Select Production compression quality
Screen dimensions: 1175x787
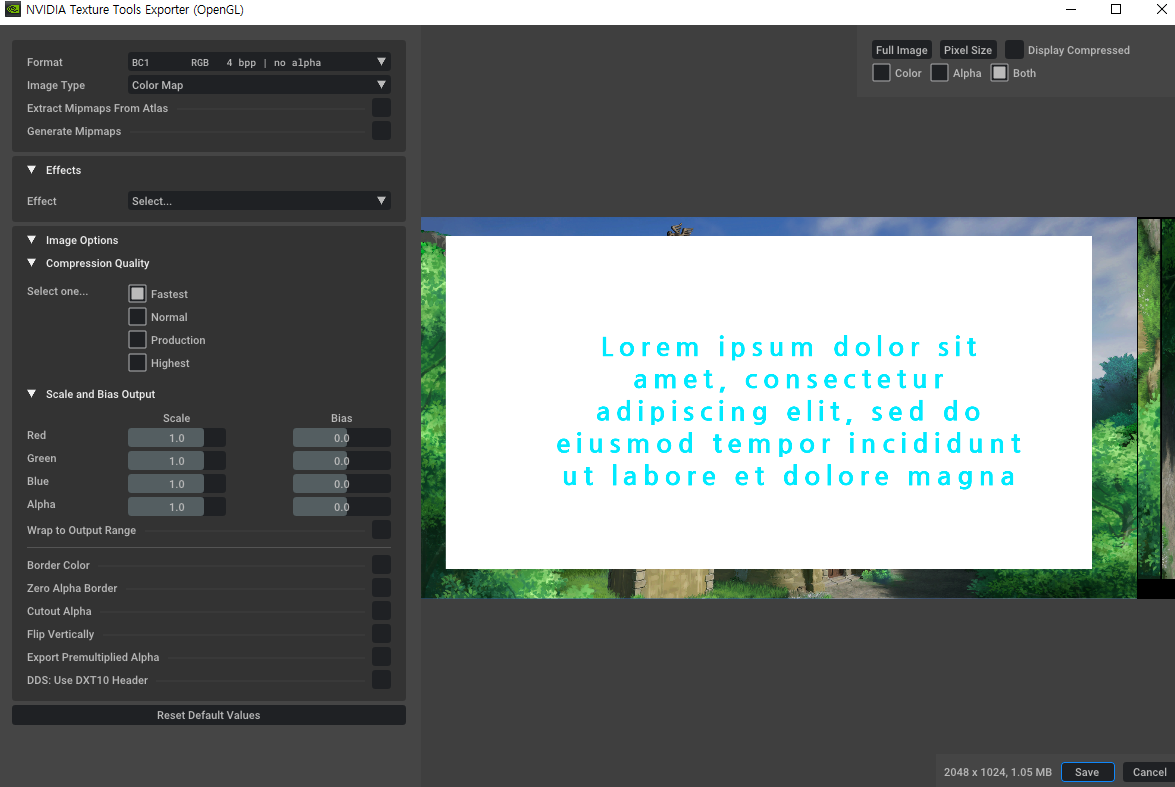coord(137,340)
